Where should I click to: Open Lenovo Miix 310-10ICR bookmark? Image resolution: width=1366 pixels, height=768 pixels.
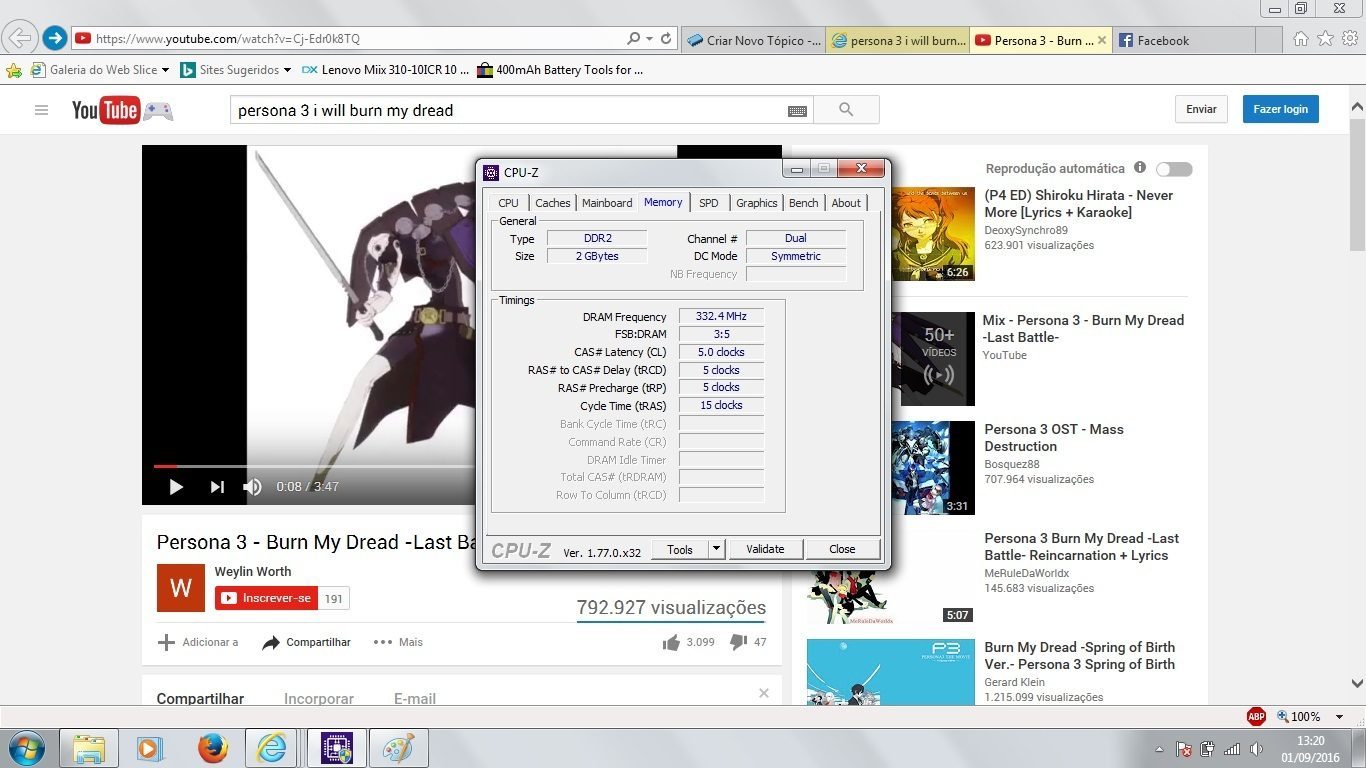click(x=385, y=70)
